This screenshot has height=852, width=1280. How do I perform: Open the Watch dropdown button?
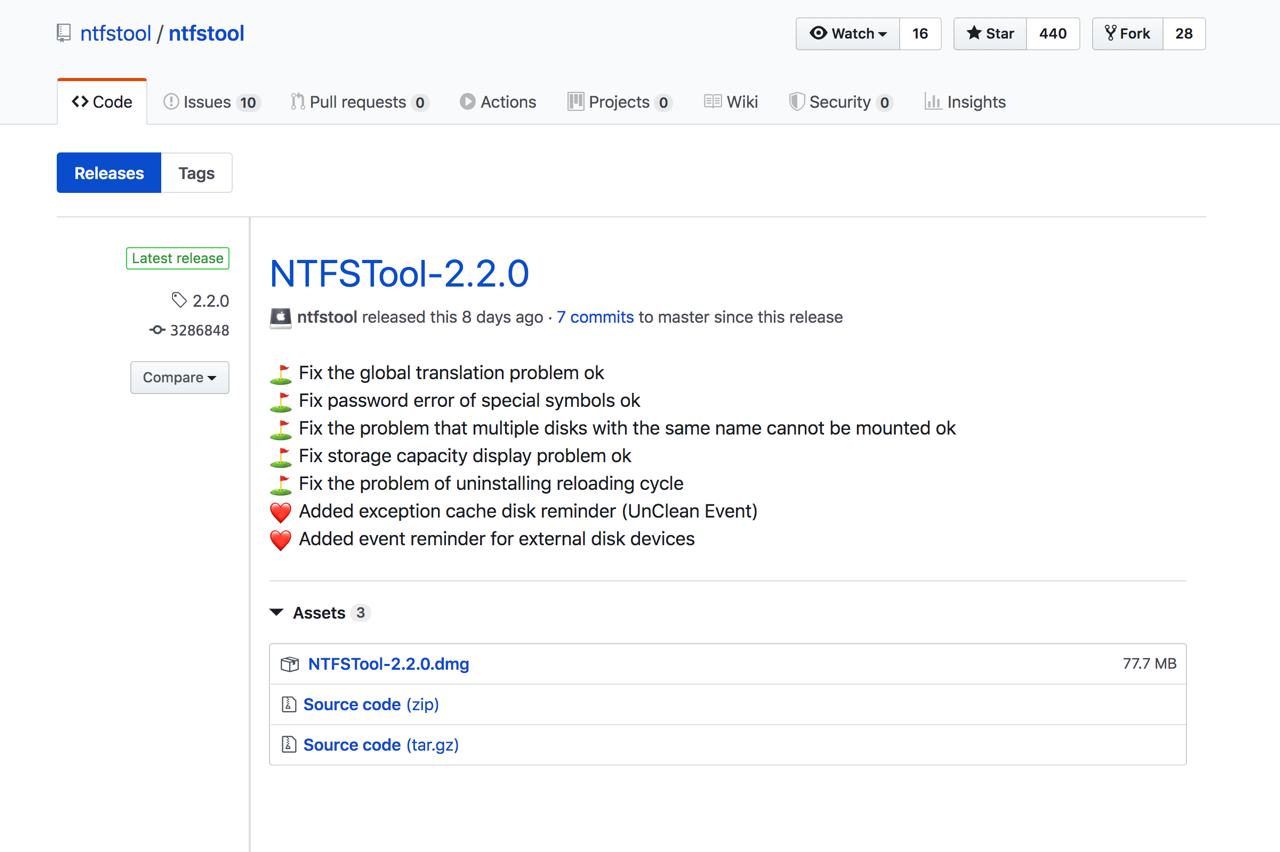pos(848,33)
